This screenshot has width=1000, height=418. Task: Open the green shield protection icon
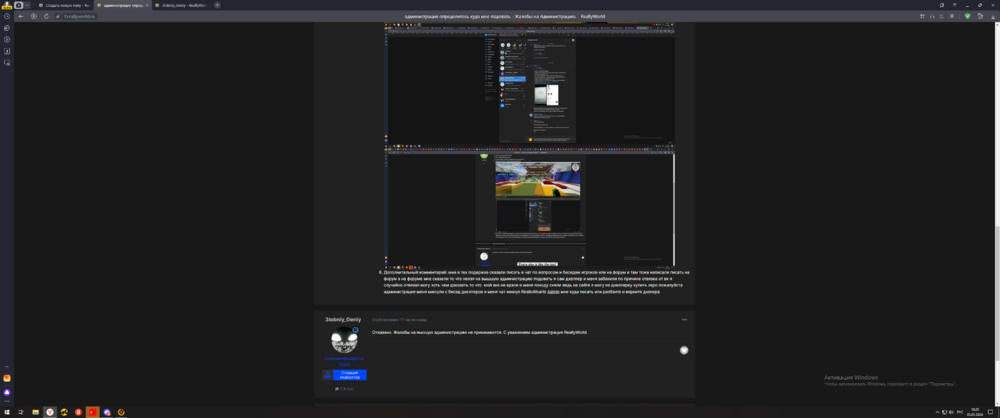coord(967,16)
